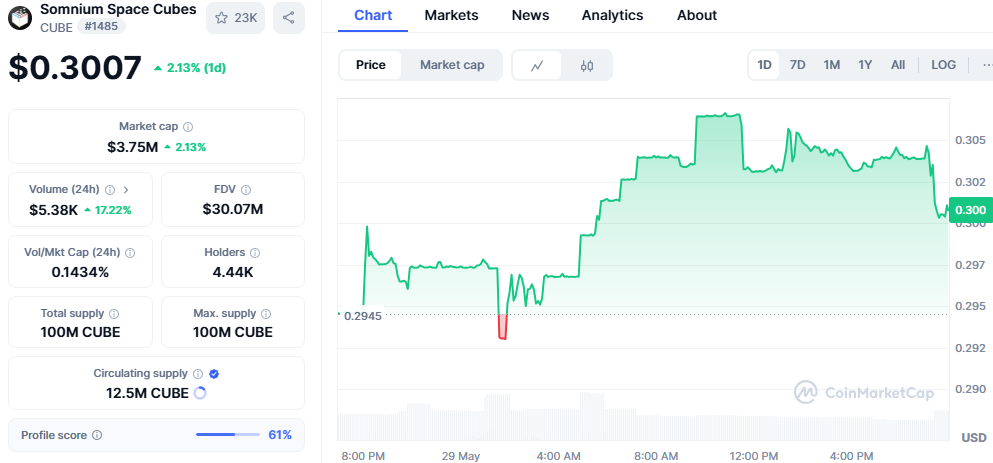Click the circulating supply progress ring
The image size is (993, 463).
coord(199,393)
